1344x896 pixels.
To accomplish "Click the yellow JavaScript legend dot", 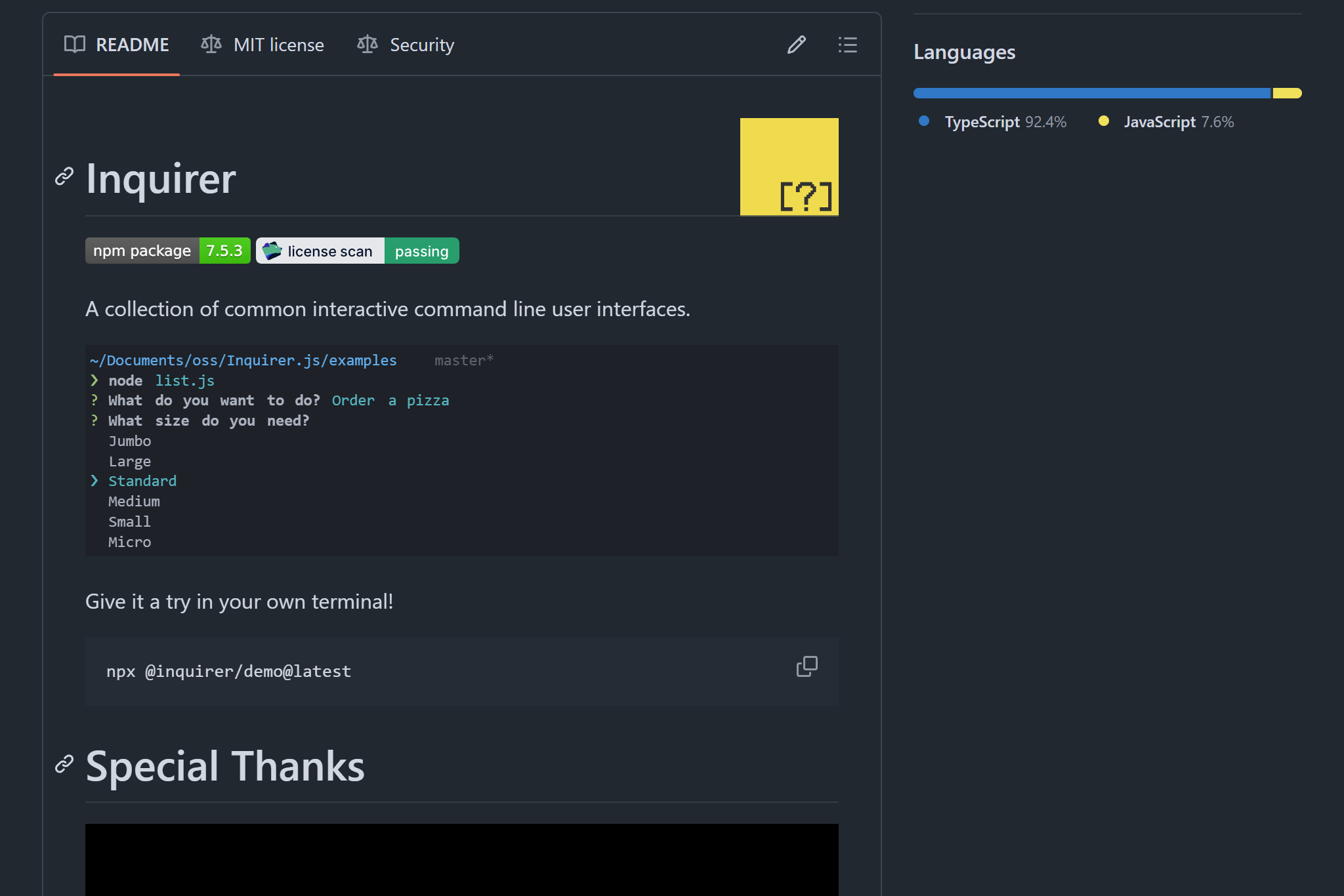I will [1104, 121].
